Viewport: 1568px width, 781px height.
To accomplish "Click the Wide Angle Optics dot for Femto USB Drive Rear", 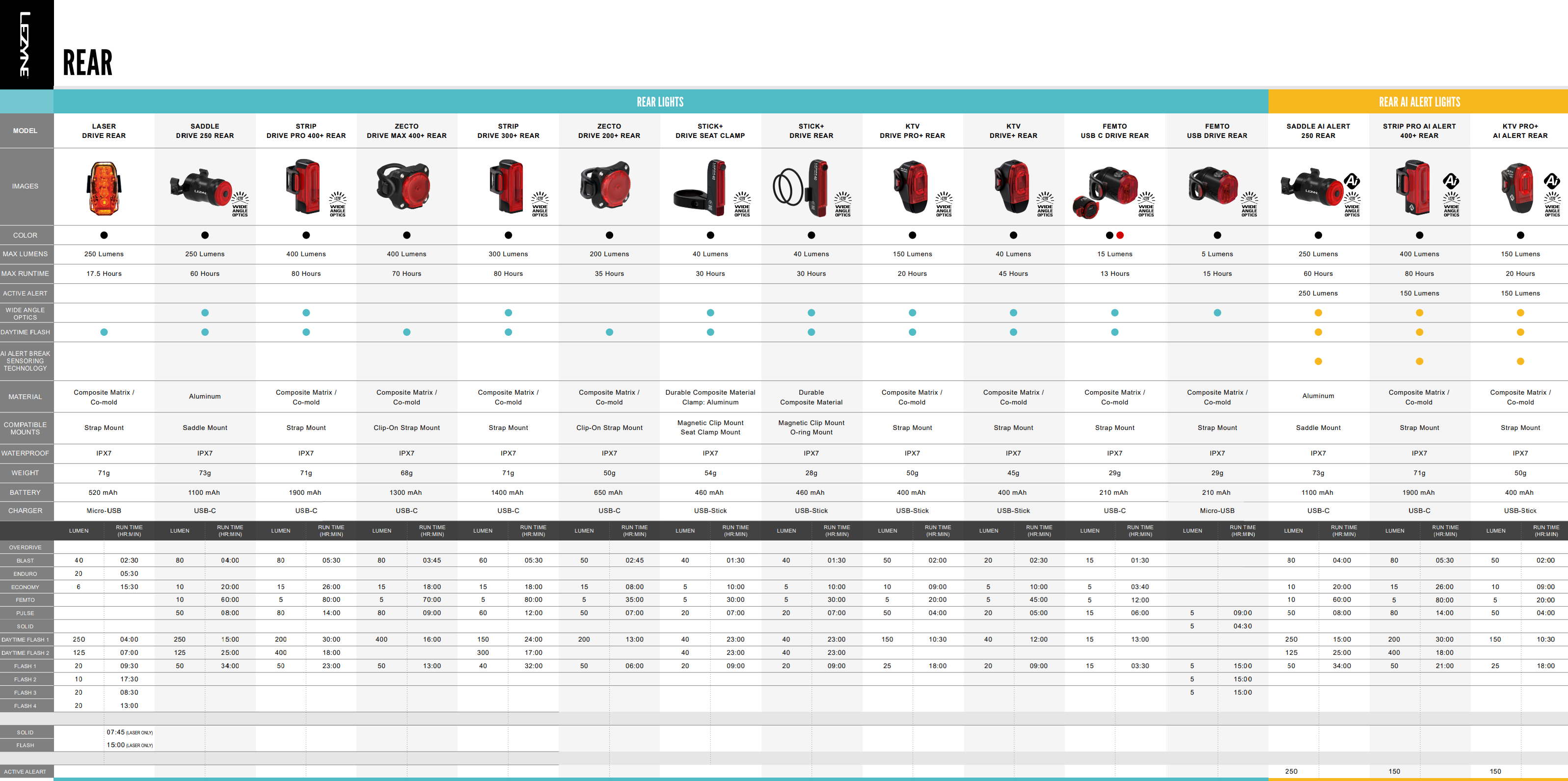I will point(1217,313).
